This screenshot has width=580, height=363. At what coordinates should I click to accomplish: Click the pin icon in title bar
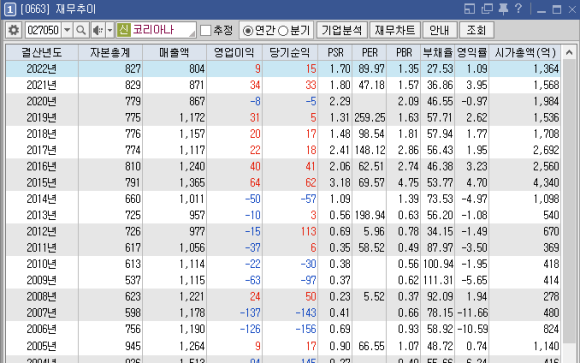click(x=503, y=9)
